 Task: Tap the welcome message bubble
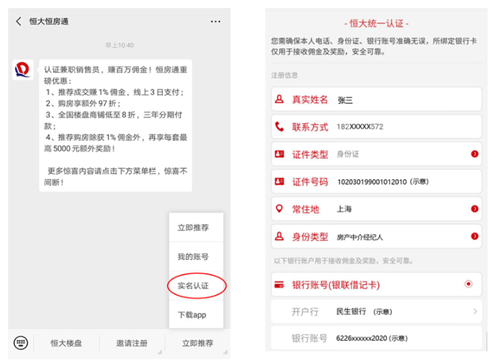pyautogui.click(x=115, y=126)
